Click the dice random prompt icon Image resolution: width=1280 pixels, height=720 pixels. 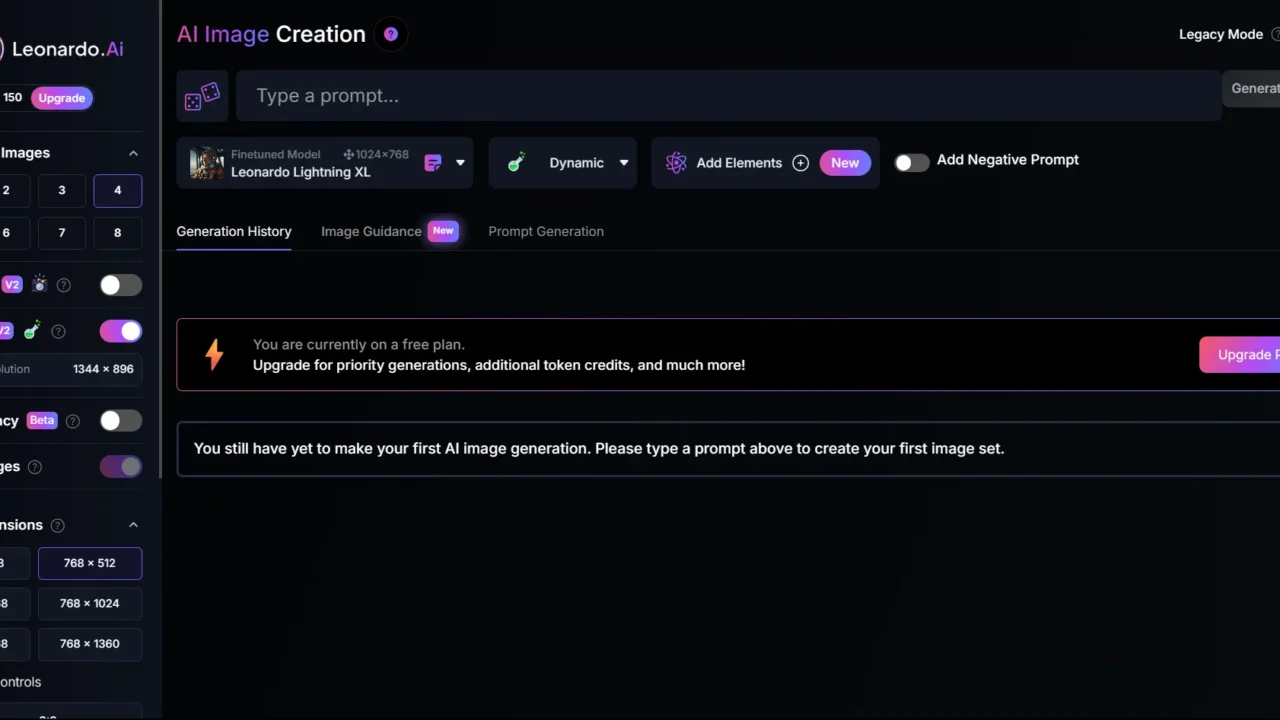coord(202,96)
